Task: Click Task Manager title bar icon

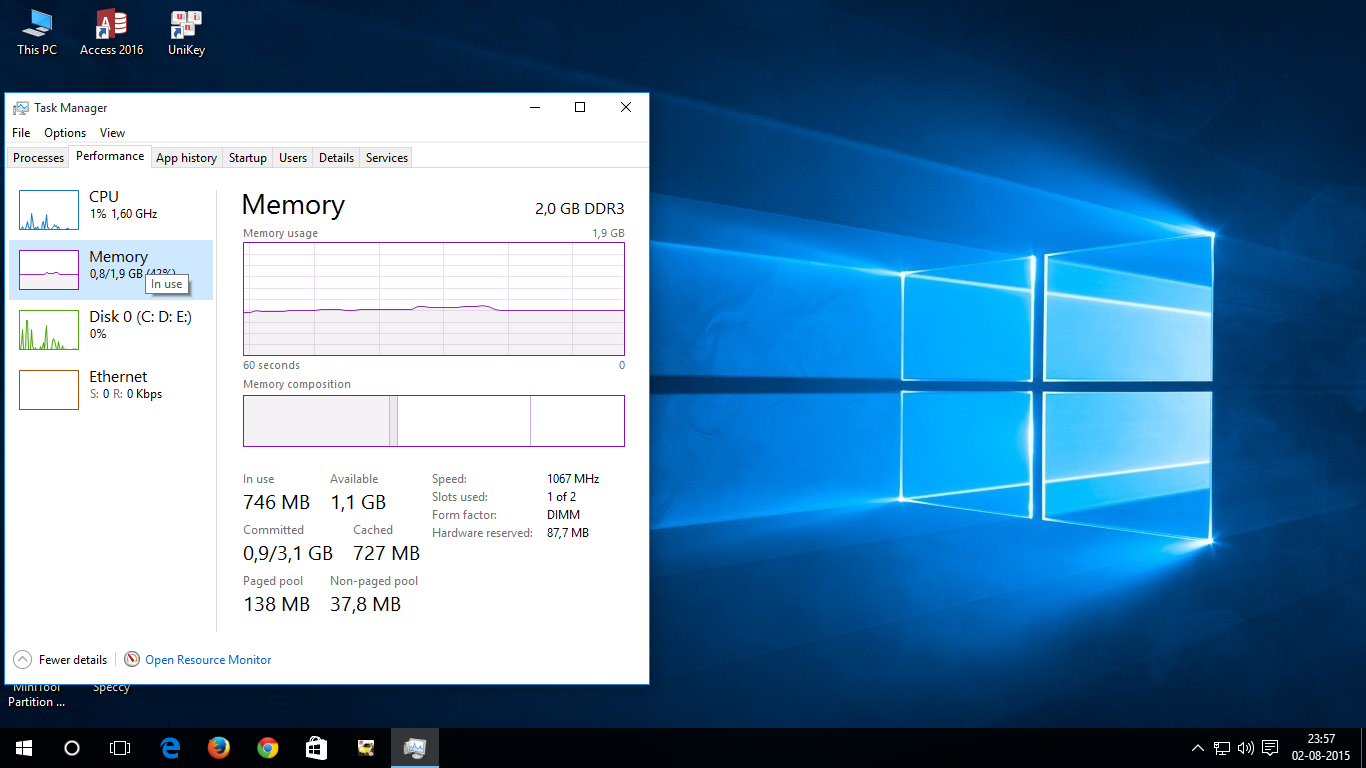Action: click(20, 108)
